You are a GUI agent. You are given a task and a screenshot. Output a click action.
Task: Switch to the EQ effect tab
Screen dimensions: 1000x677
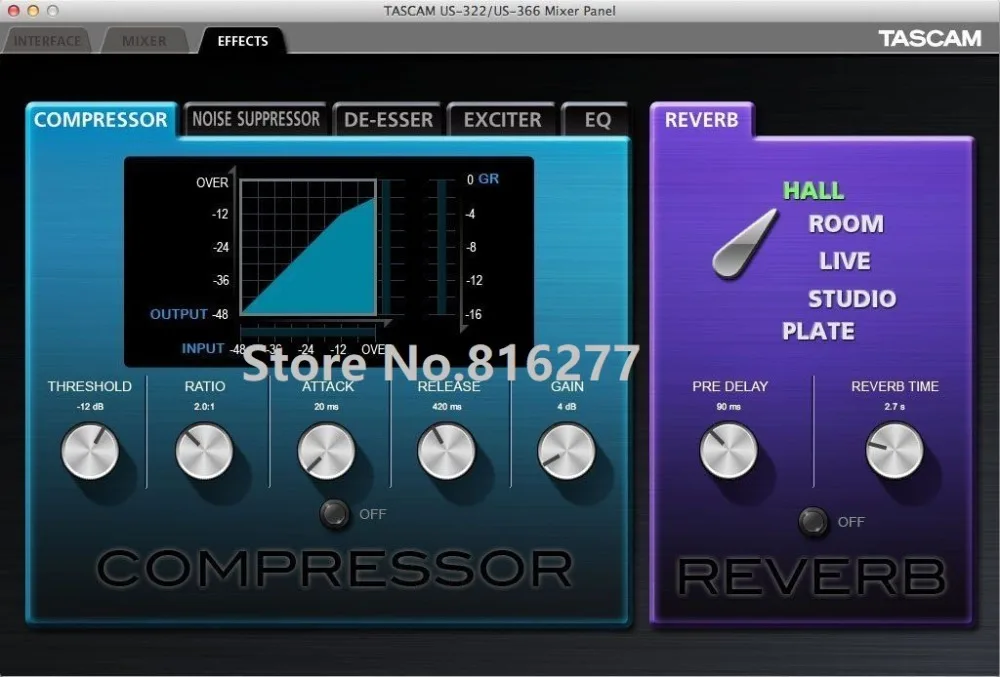[x=597, y=119]
